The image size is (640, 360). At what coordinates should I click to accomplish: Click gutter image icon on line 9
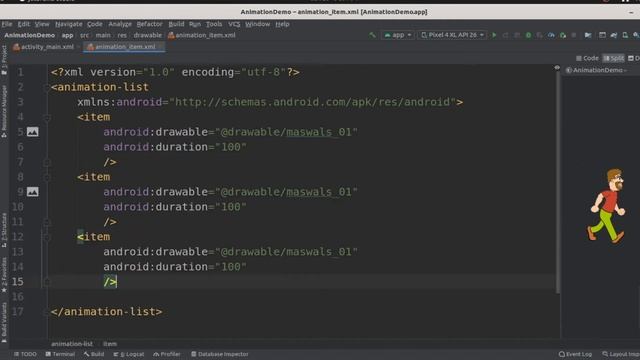point(33,192)
